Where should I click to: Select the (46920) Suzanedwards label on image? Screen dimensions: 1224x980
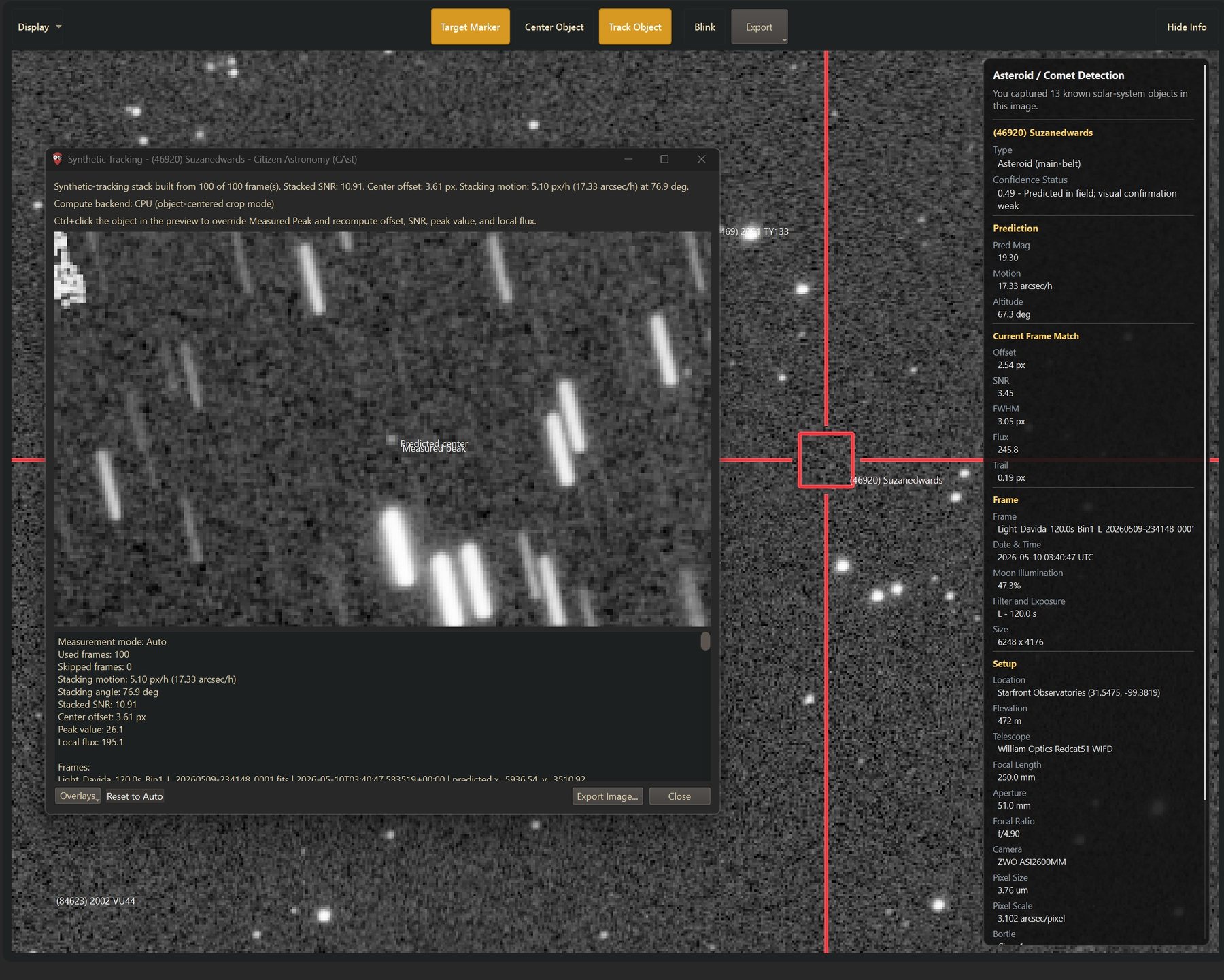coord(896,480)
